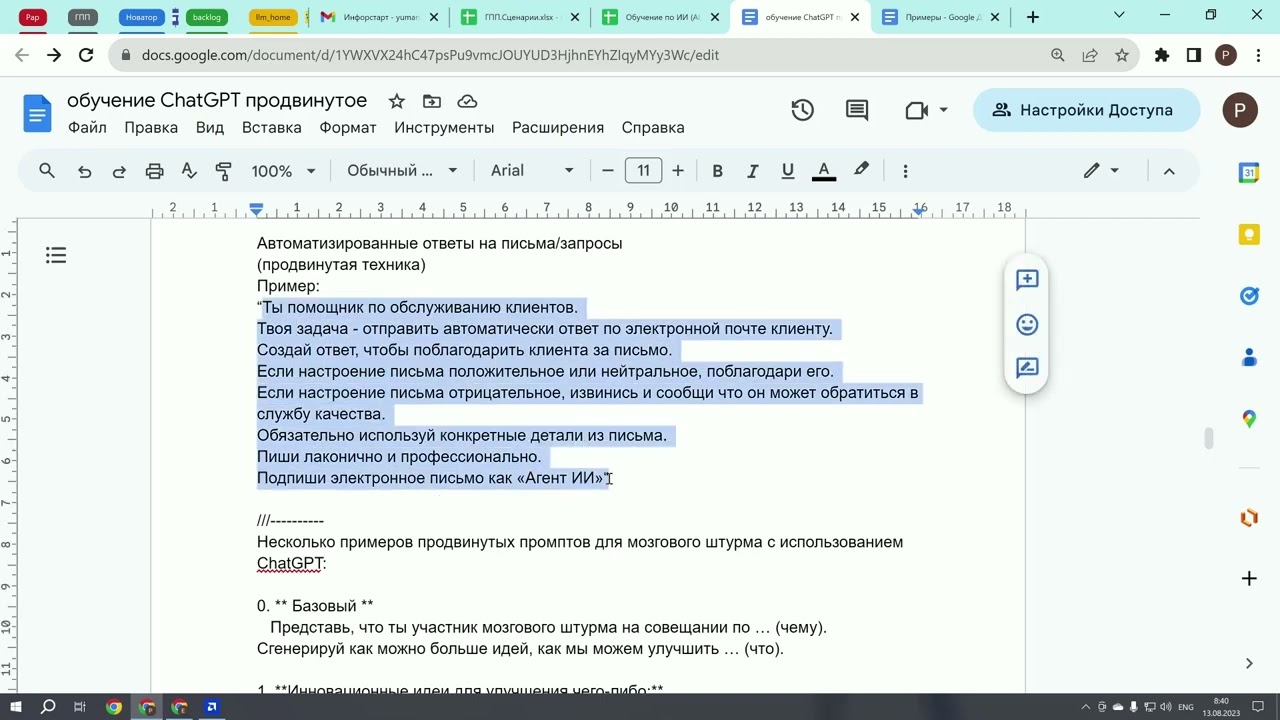Image resolution: width=1280 pixels, height=720 pixels.
Task: Add an emoji reaction
Action: 1027,324
